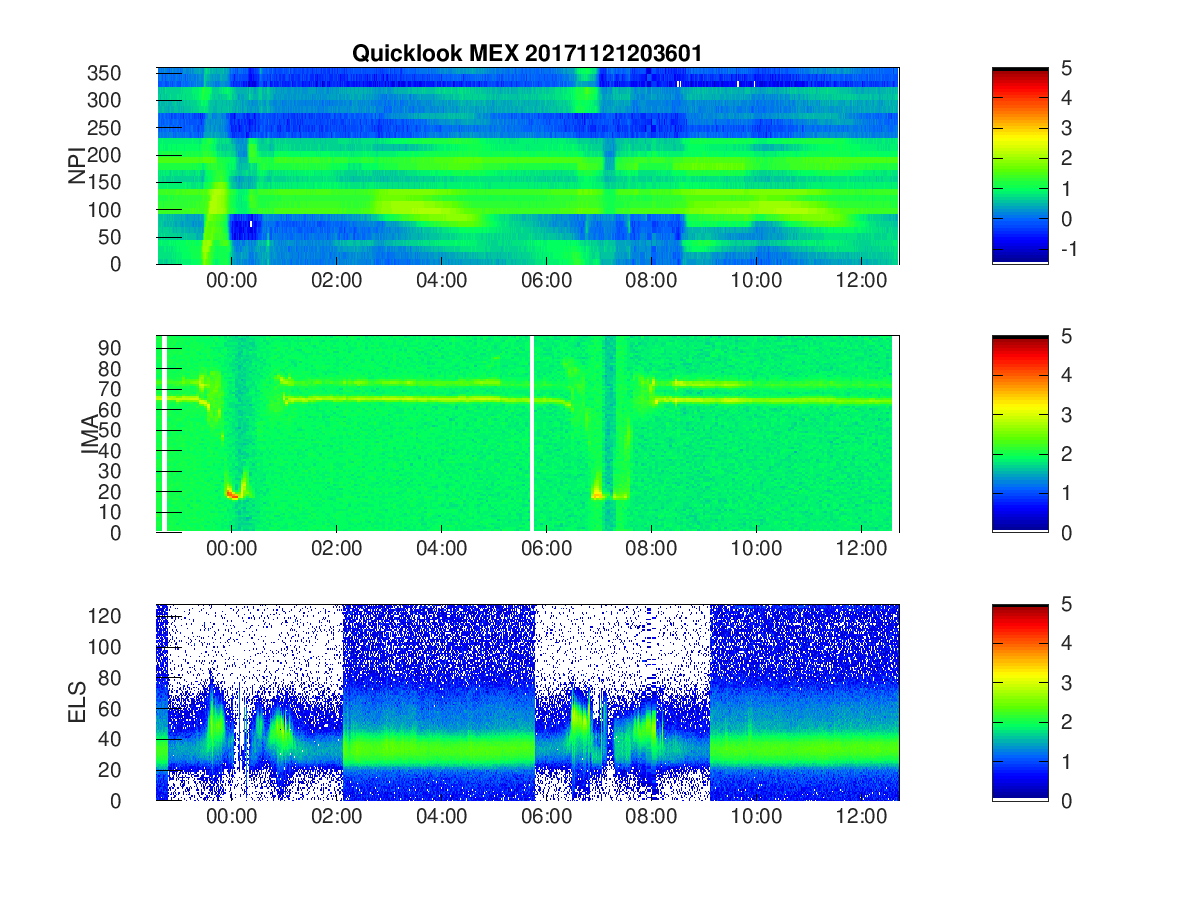The image size is (1200, 900).
Task: Click the ELS spectrogram panel
Action: 528,702
